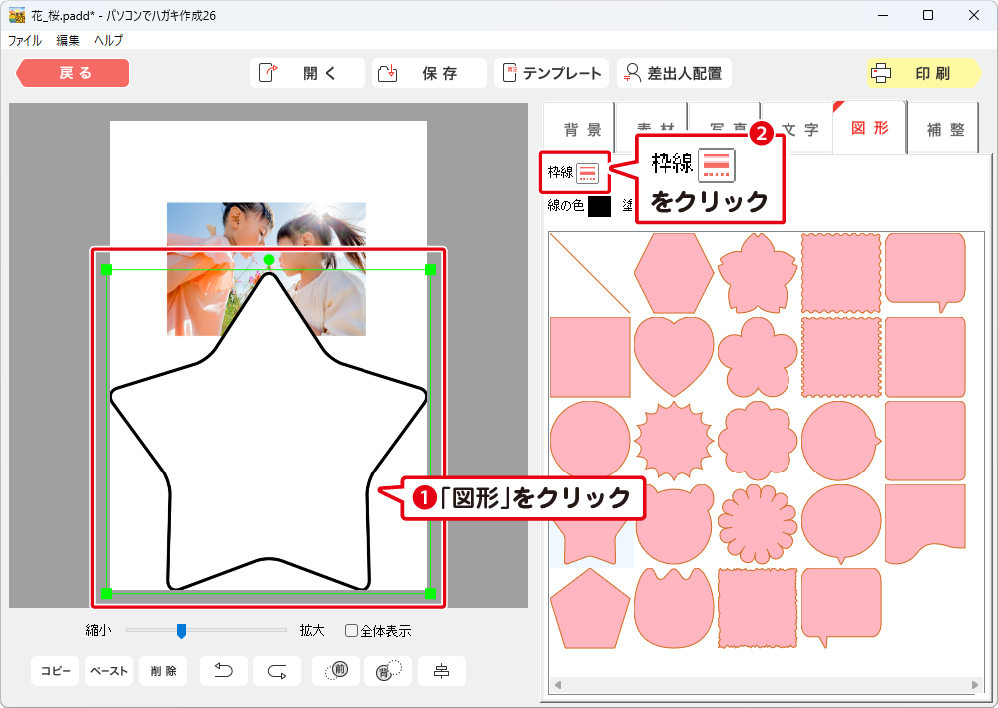The height and width of the screenshot is (708, 998).
Task: Switch to the 補整 tab
Action: pyautogui.click(x=945, y=130)
